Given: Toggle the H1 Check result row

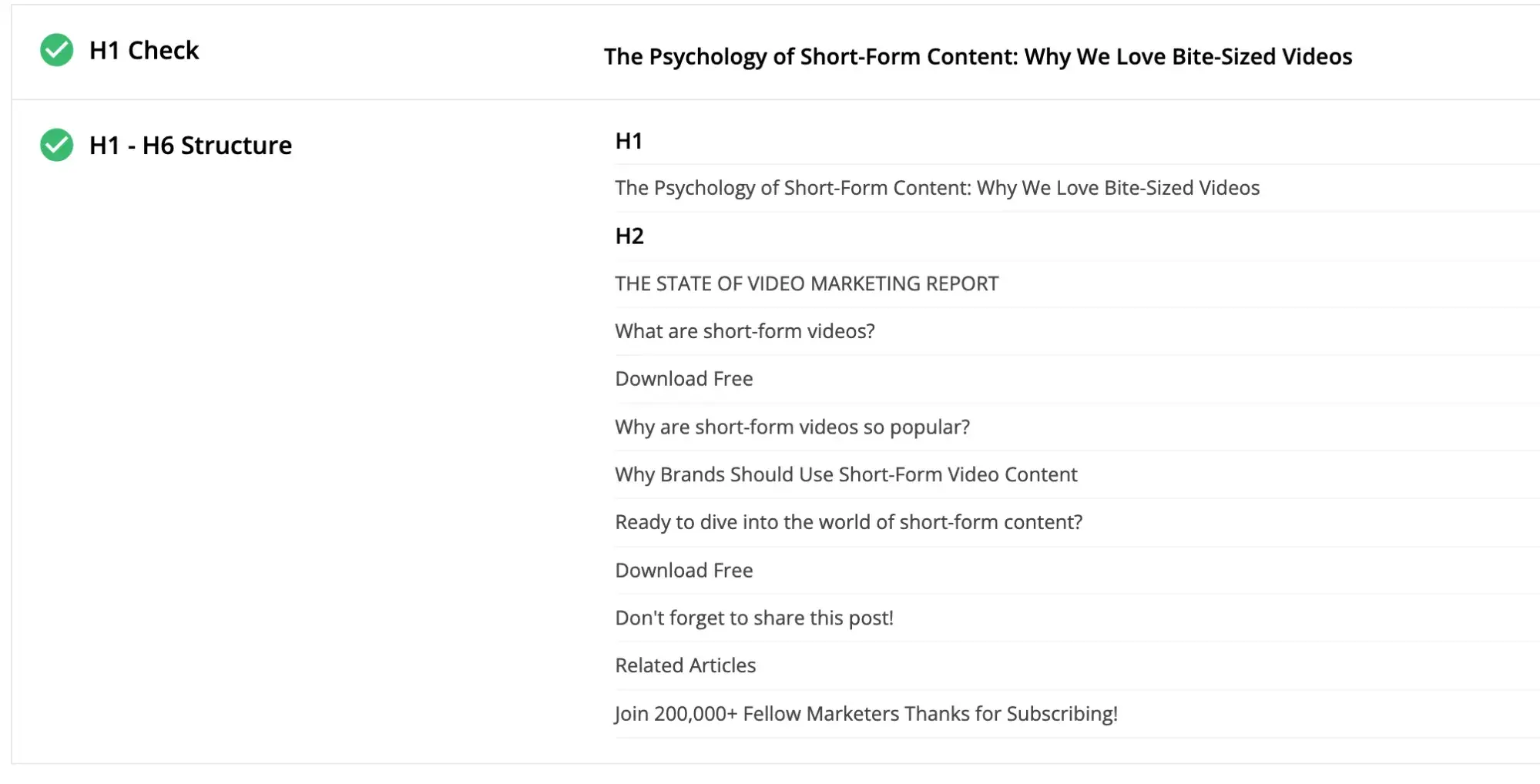Looking at the screenshot, I should click(x=144, y=51).
